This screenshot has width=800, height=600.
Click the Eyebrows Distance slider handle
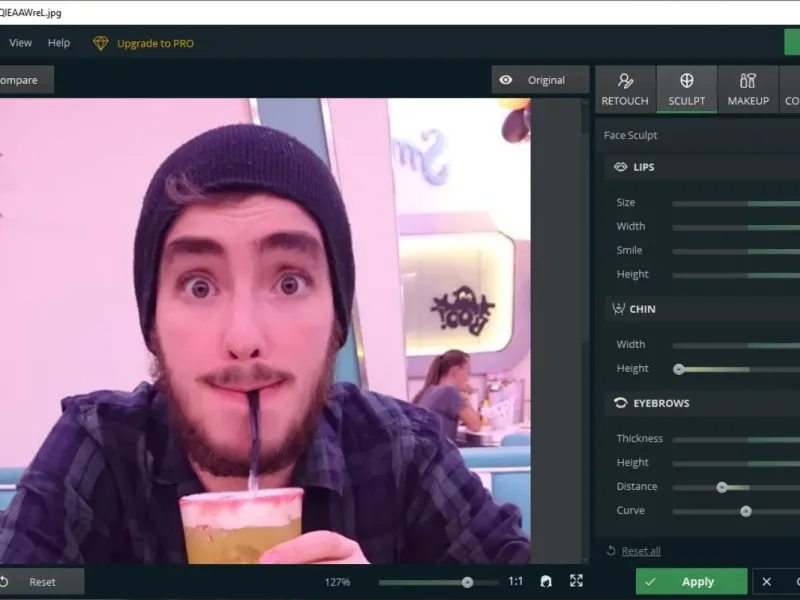click(722, 487)
